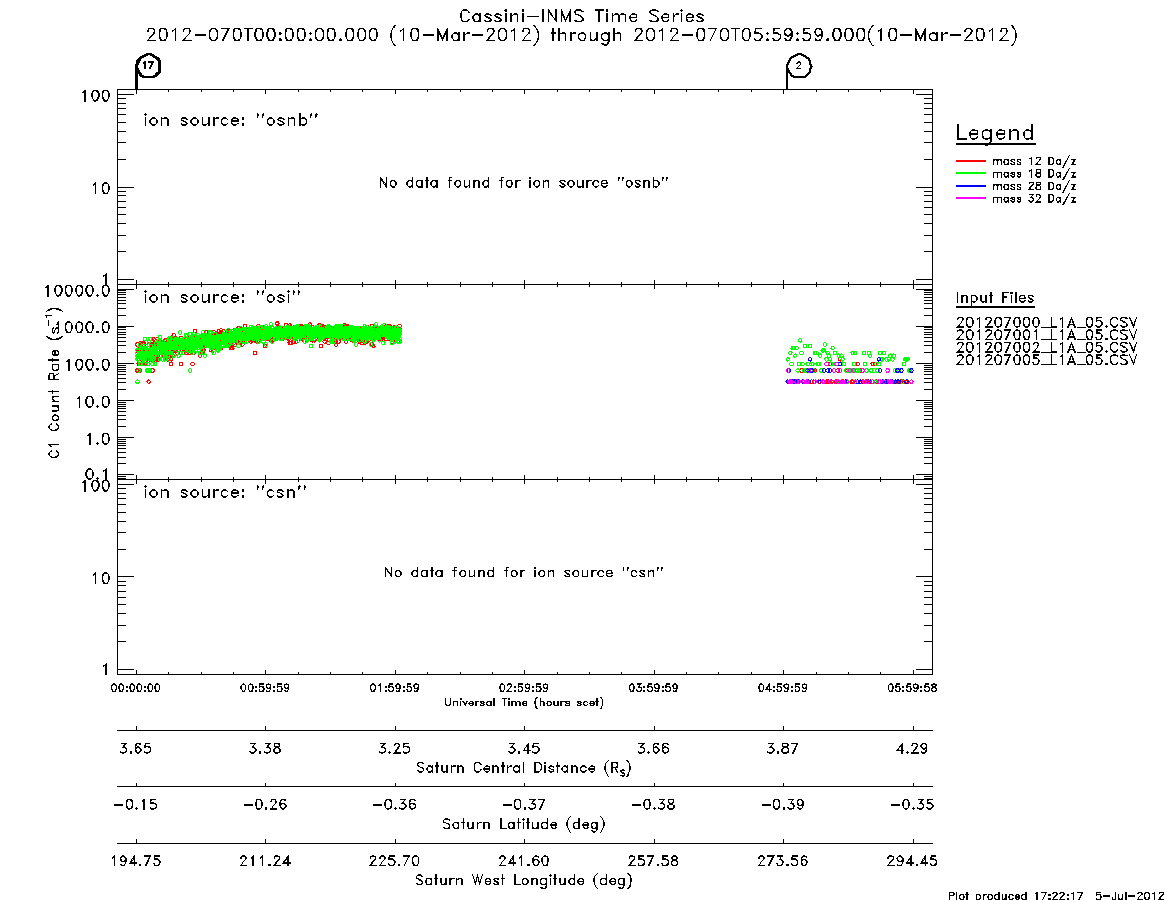Click the longitude value 294.45
Screen dimensions: 1165x900
(912, 861)
